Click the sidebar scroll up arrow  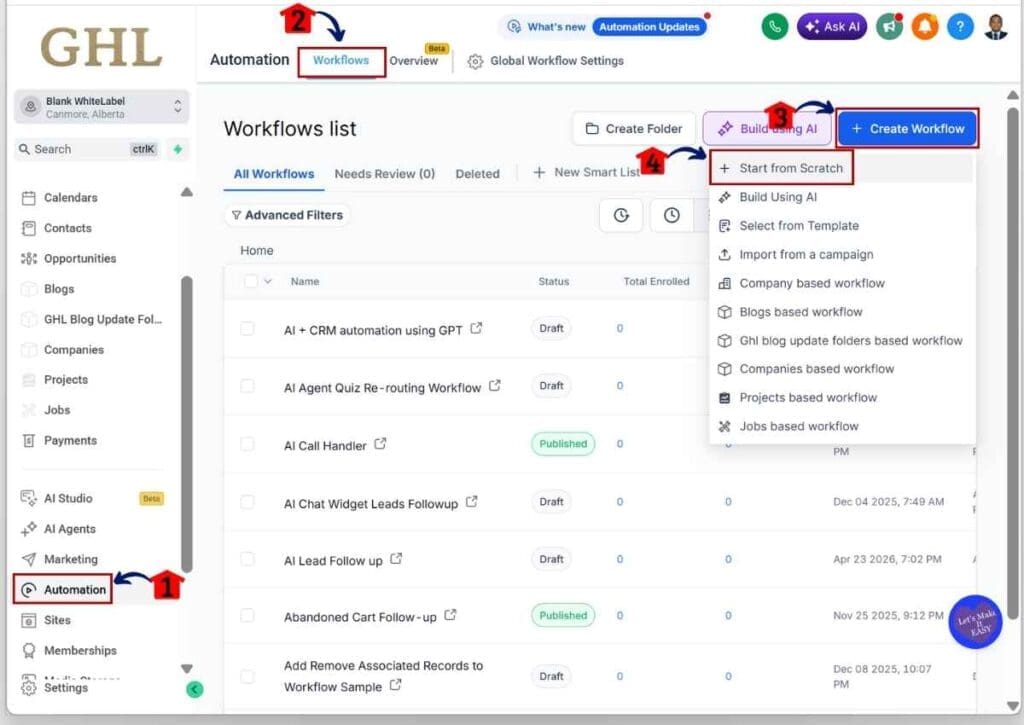tap(187, 192)
